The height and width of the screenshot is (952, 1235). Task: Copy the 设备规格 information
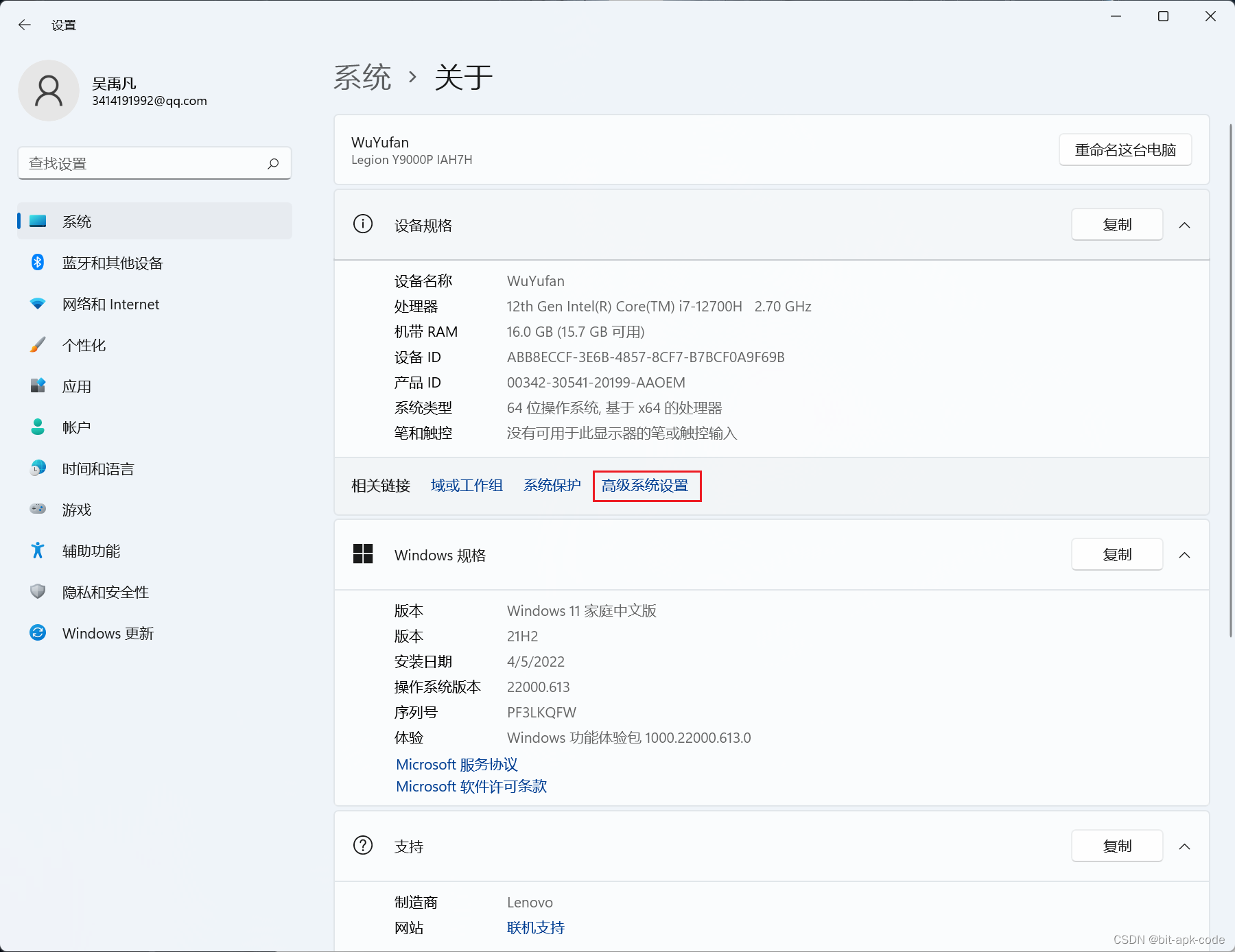tap(1117, 224)
